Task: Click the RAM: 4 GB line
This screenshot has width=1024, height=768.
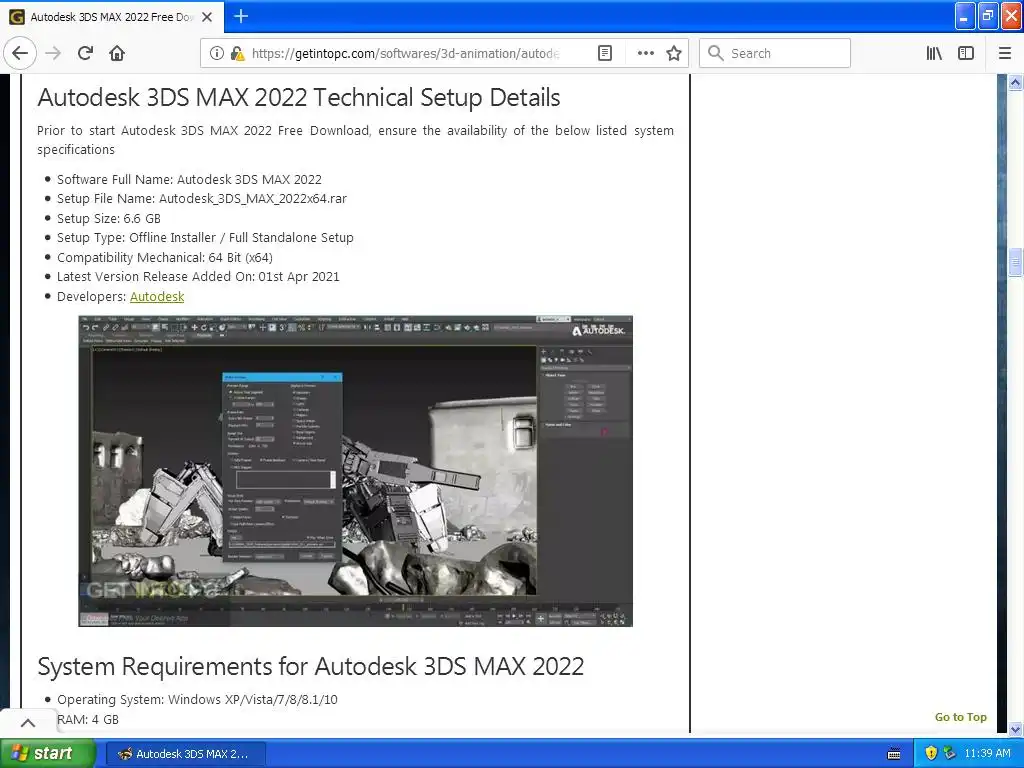Action: click(88, 719)
